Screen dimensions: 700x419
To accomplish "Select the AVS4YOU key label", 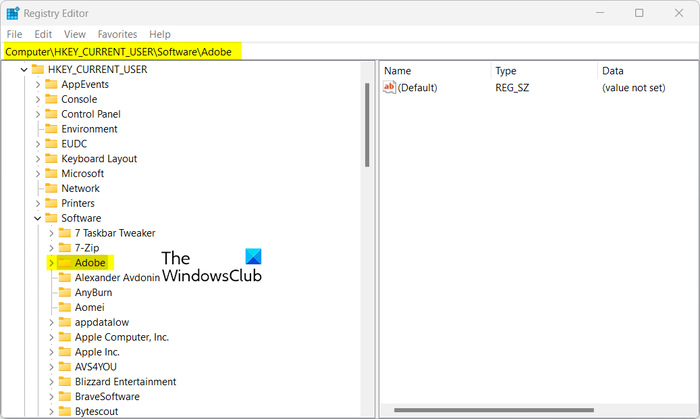I will (96, 367).
